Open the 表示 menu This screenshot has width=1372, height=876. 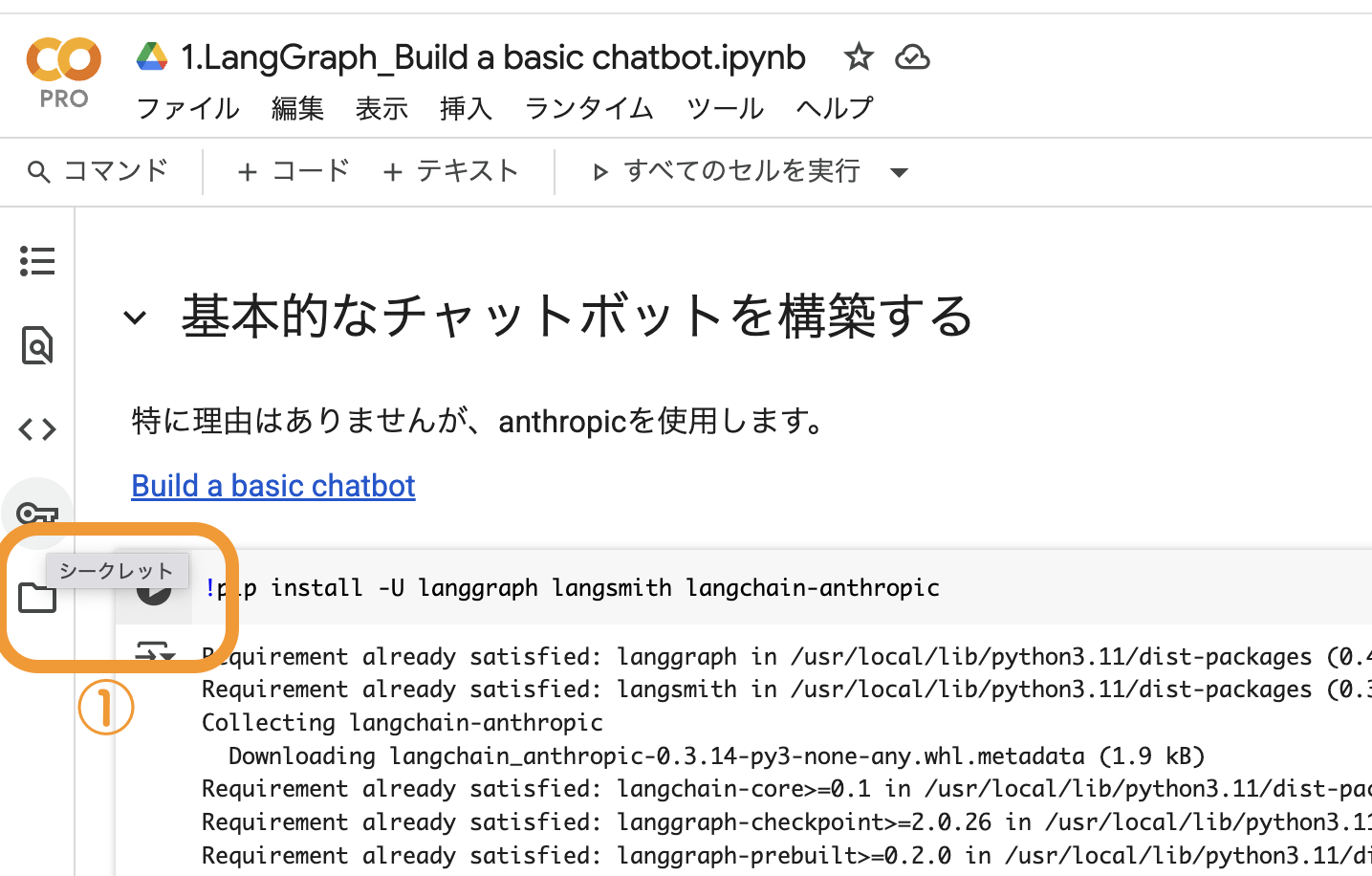click(x=381, y=108)
